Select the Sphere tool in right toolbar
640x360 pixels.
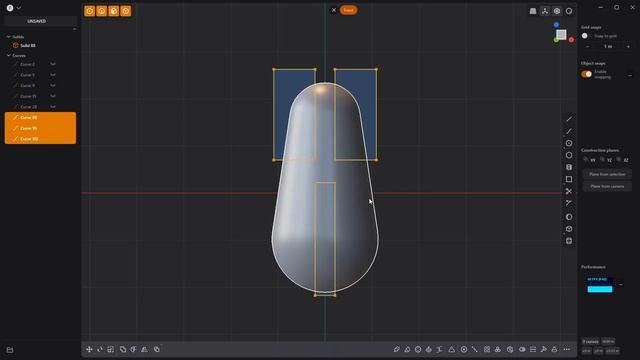(569, 217)
